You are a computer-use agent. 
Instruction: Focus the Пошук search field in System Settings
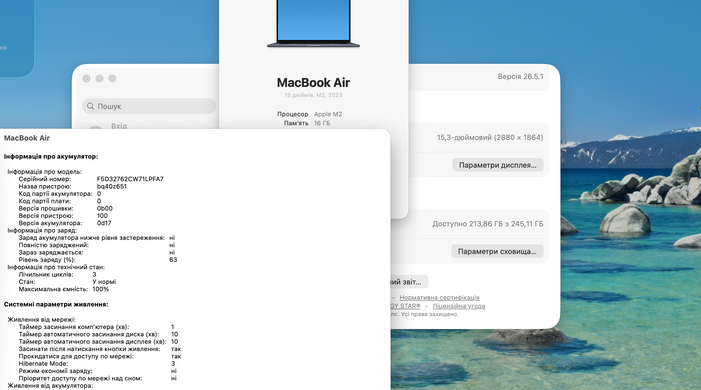coord(149,106)
